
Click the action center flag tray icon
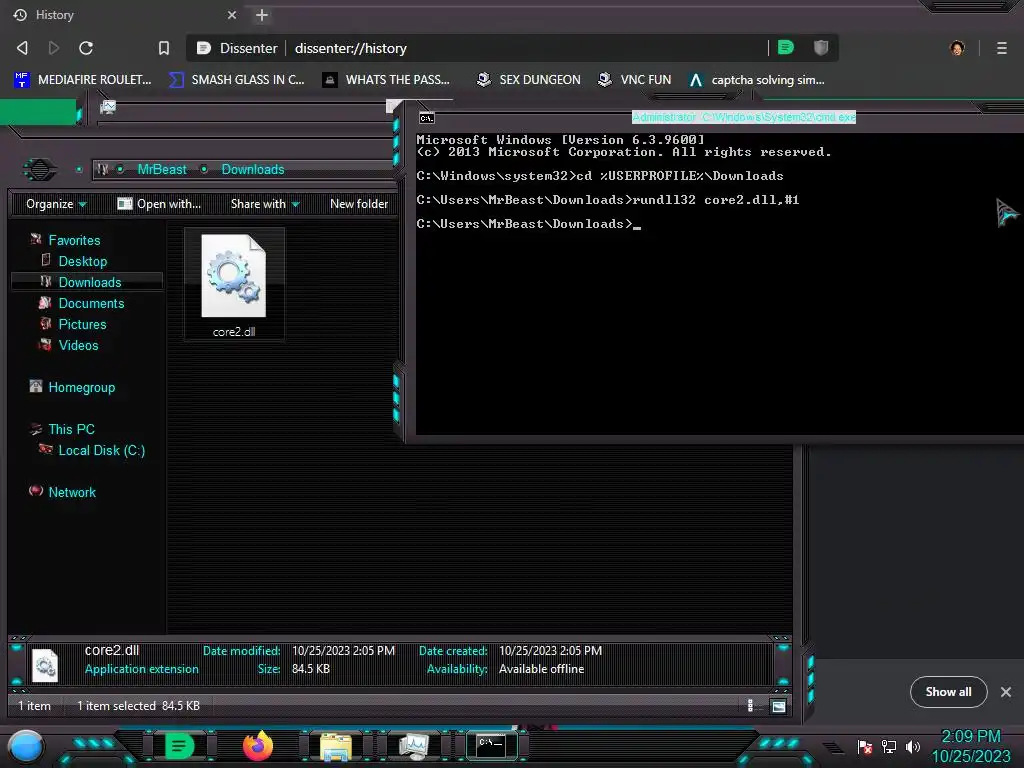pos(865,746)
